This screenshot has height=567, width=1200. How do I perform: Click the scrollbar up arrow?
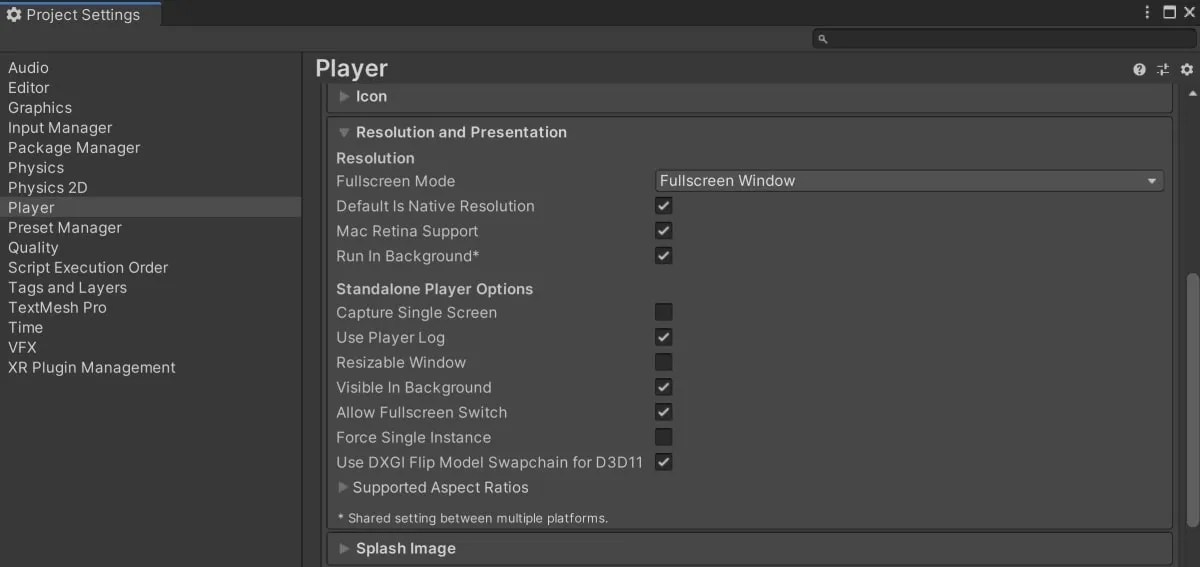click(x=1191, y=92)
